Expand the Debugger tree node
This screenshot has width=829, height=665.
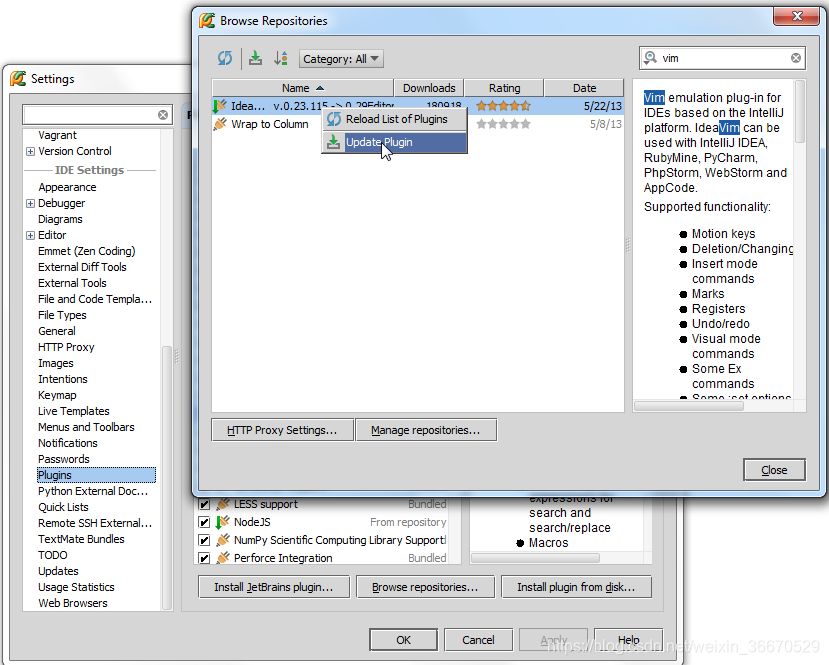pyautogui.click(x=31, y=204)
